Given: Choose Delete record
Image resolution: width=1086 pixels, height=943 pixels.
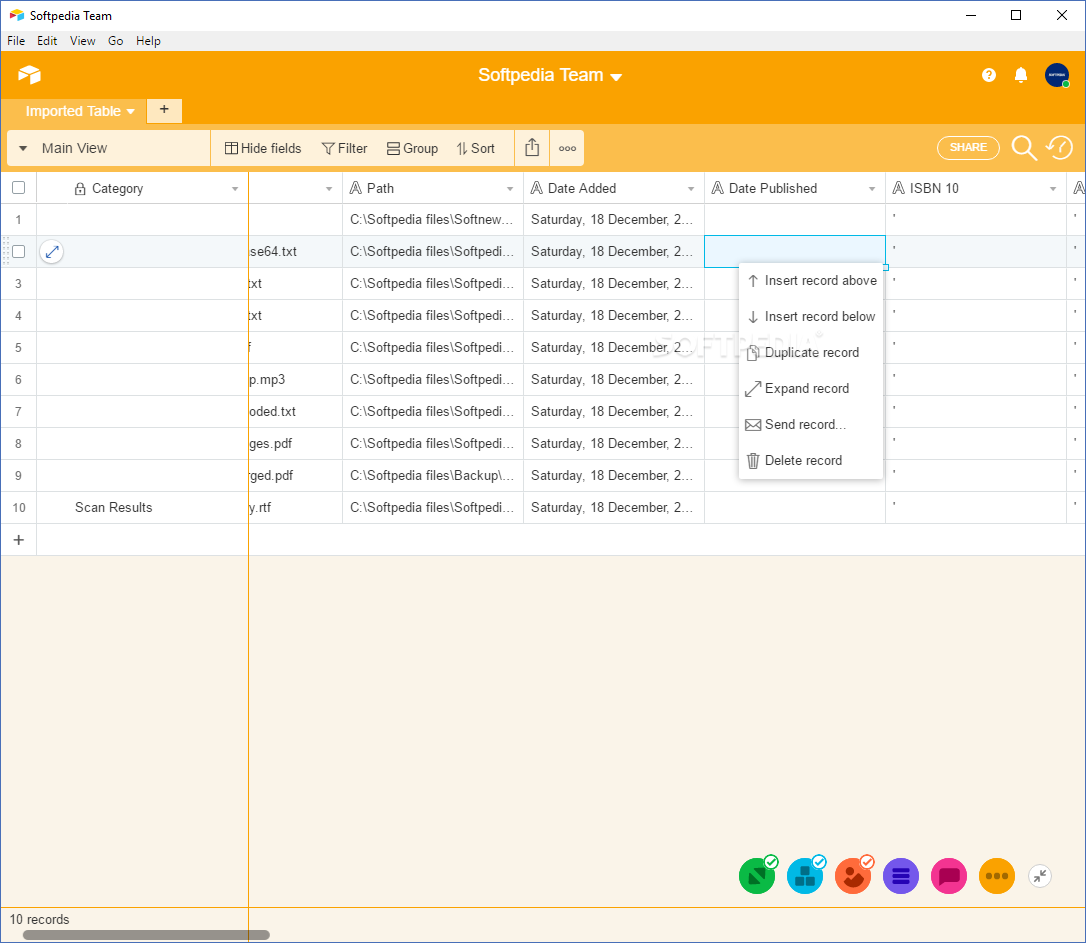Looking at the screenshot, I should point(811,460).
